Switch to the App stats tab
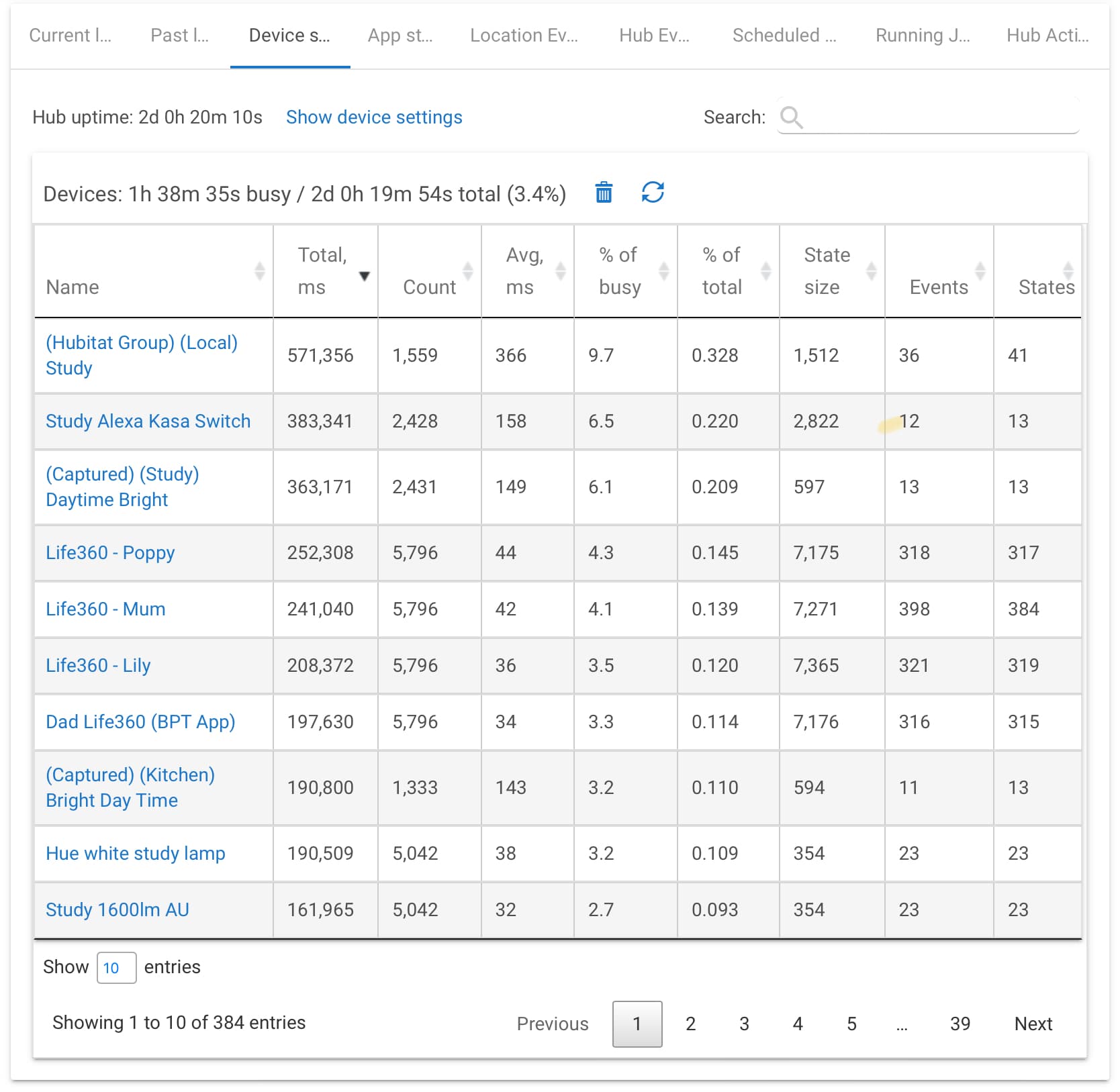The height and width of the screenshot is (1092, 1120). click(x=400, y=36)
